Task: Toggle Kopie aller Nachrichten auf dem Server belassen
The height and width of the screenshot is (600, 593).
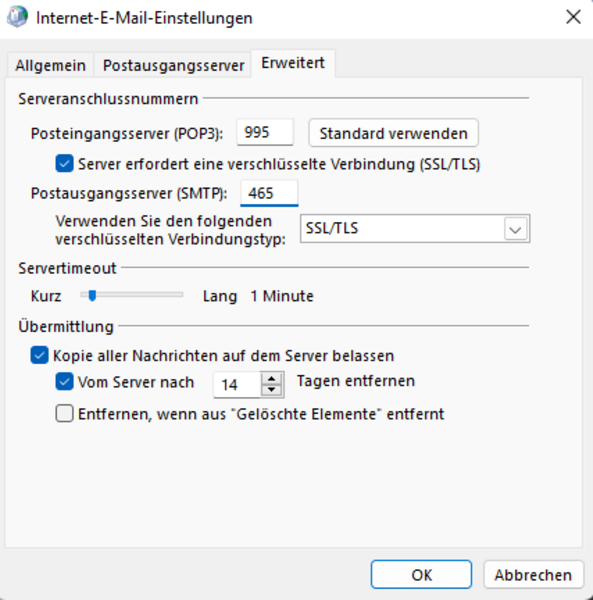Action: coord(39,355)
